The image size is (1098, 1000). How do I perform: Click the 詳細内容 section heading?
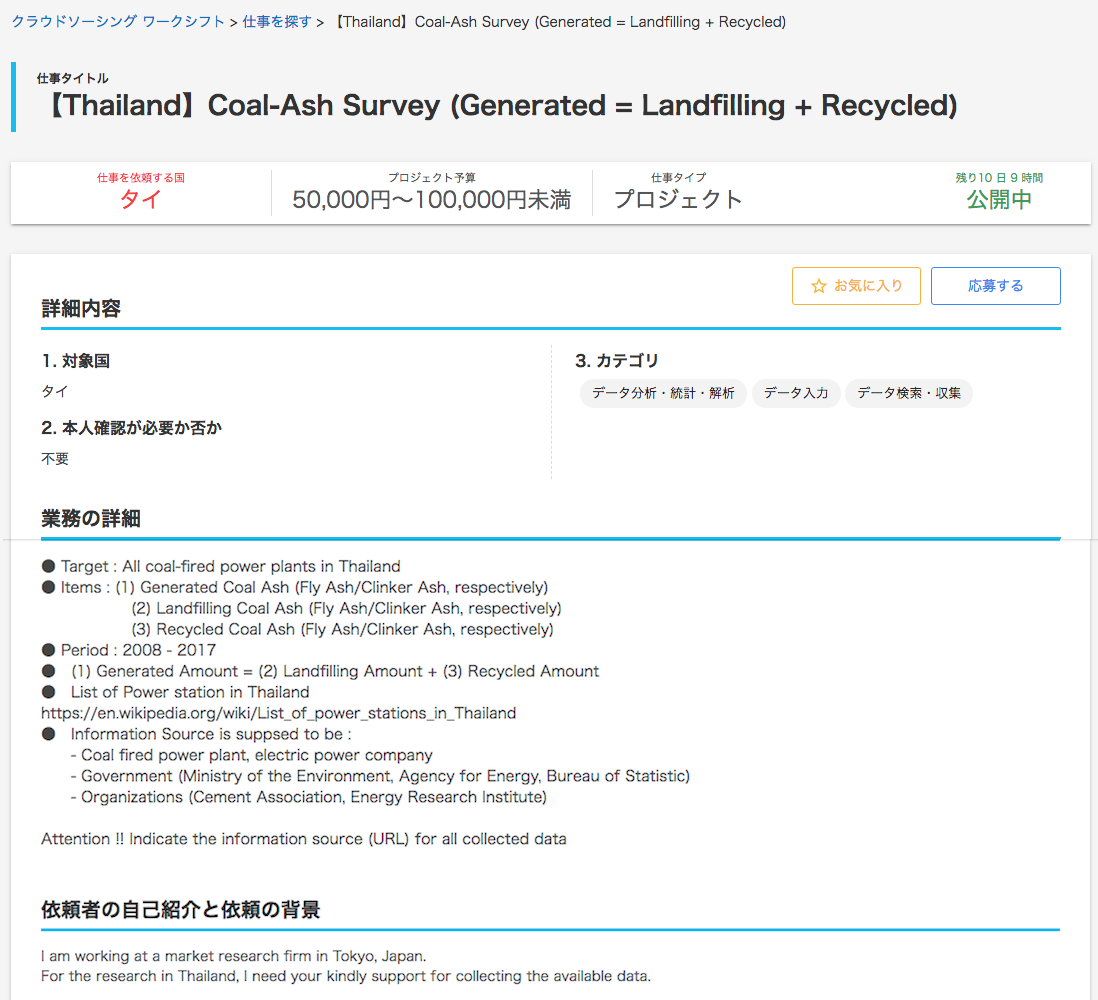pyautogui.click(x=81, y=309)
